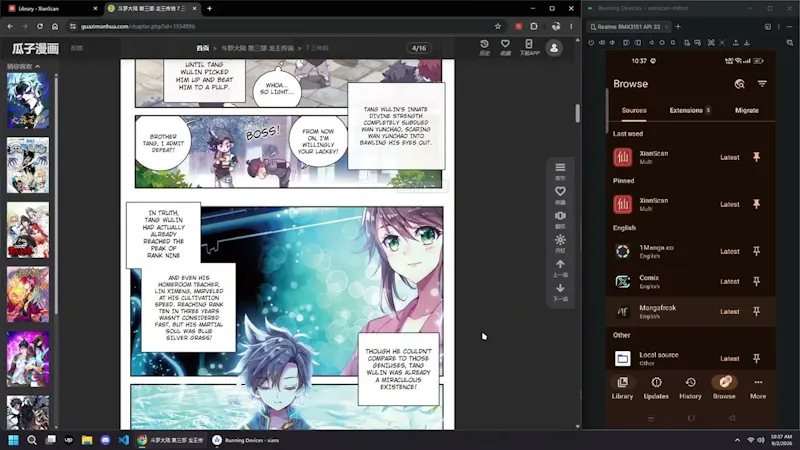800x450 pixels.
Task: Click emulator Home circle button
Action: [662, 43]
